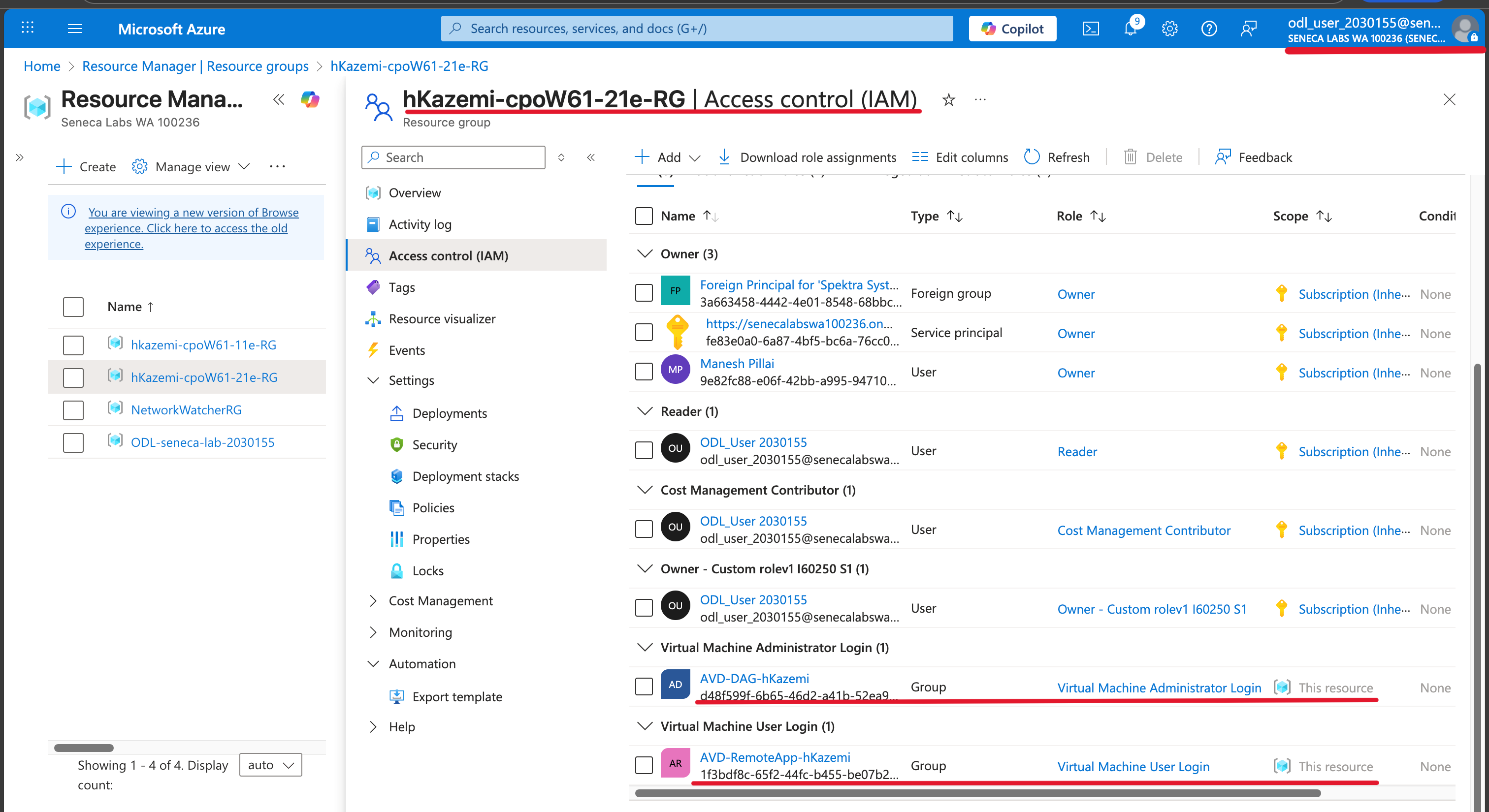Image resolution: width=1489 pixels, height=812 pixels.
Task: Open the notifications bell
Action: pos(1131,29)
